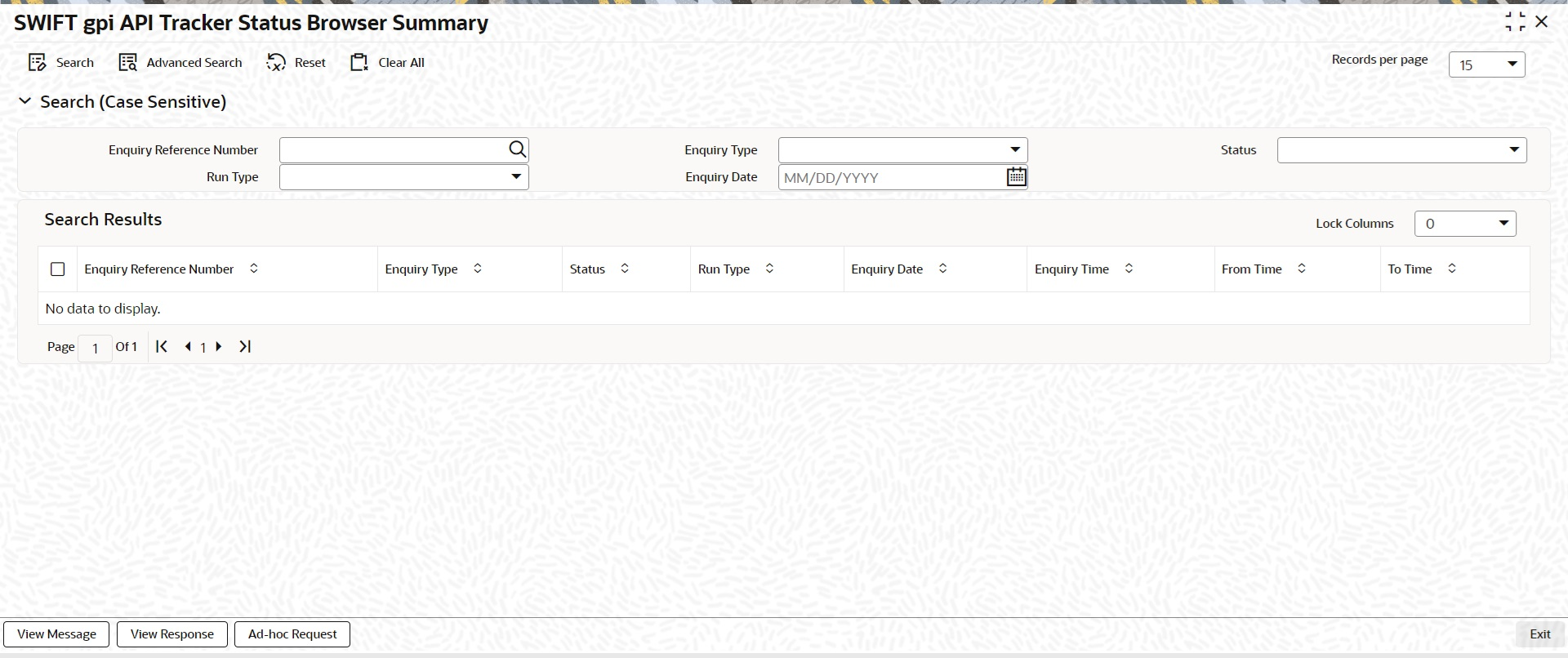The height and width of the screenshot is (658, 1568).
Task: Click the Reset toolbar button
Action: point(296,63)
